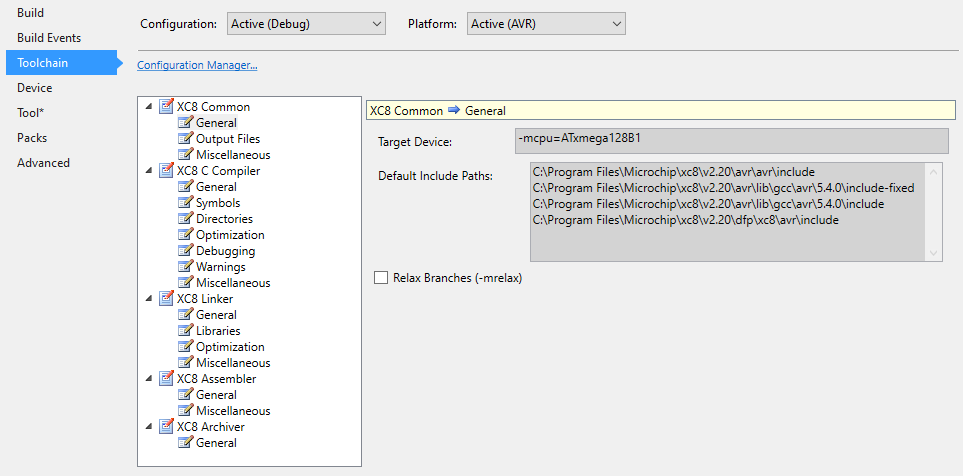963x476 pixels.
Task: Collapse the XC8 Common tree node
Action: click(149, 107)
